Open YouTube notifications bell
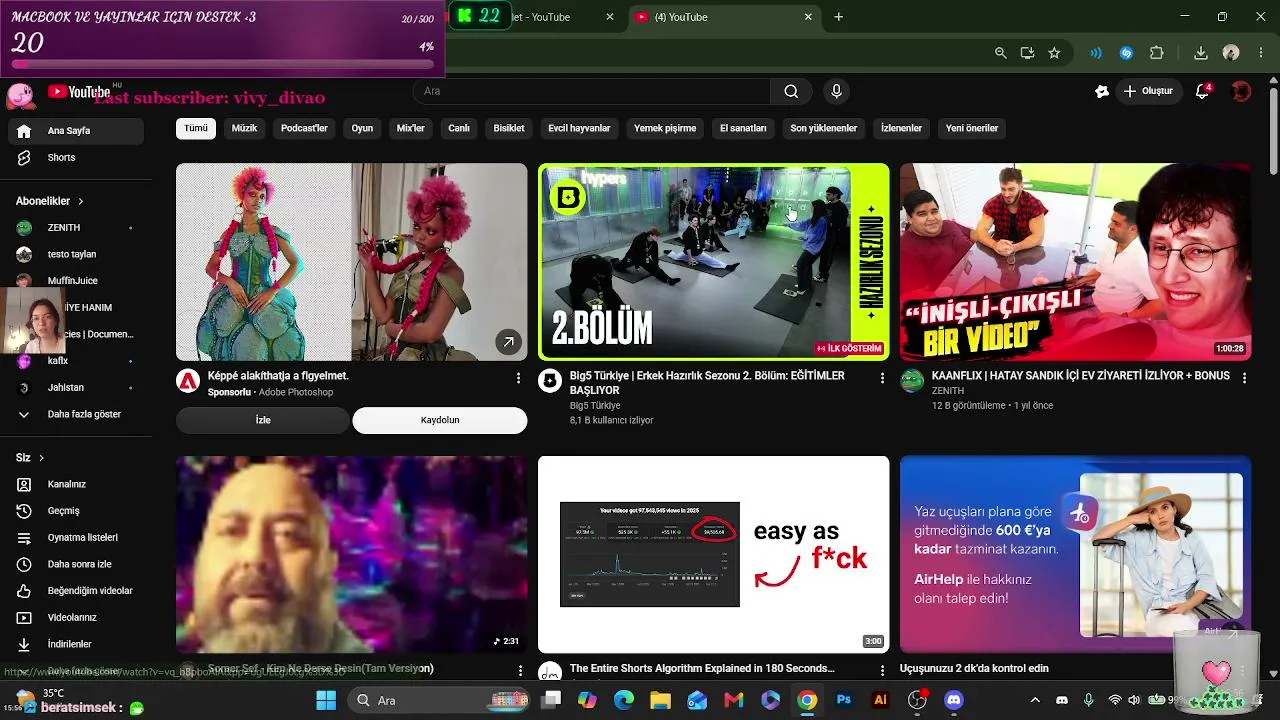 [x=1203, y=91]
